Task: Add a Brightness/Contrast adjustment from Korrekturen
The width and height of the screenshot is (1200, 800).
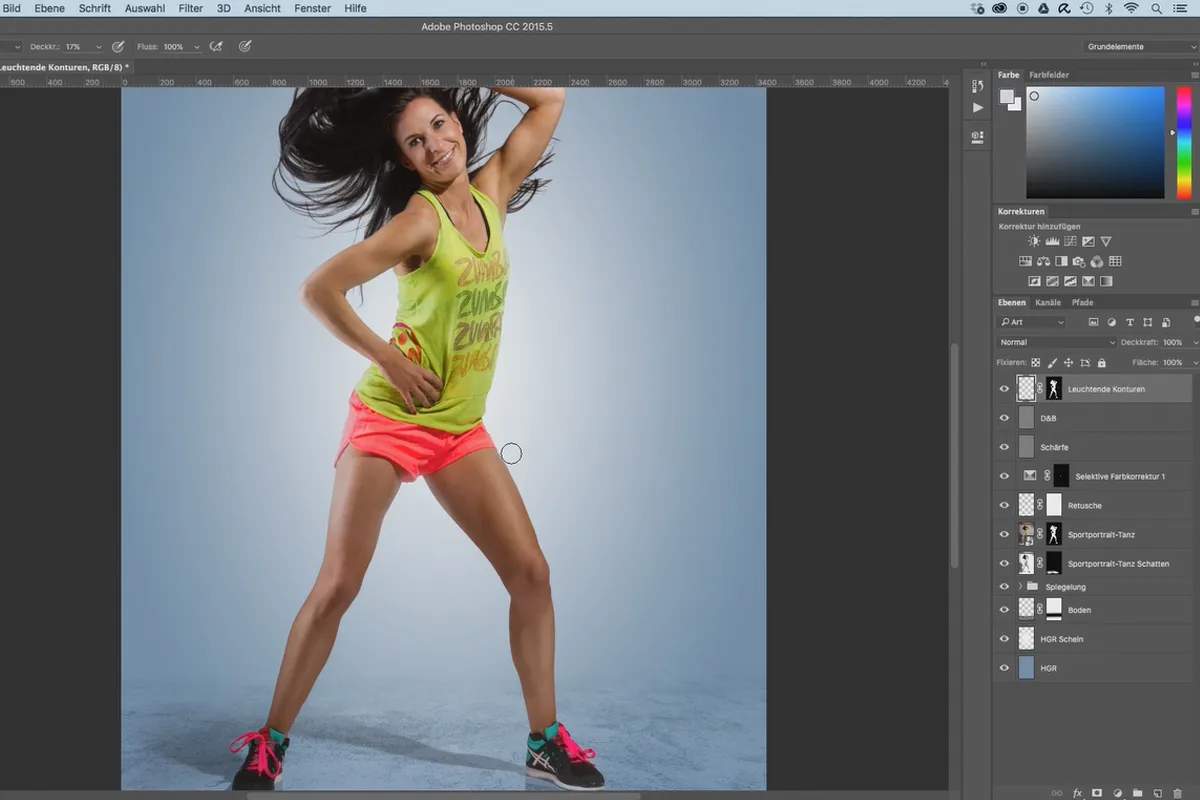Action: pos(1033,241)
